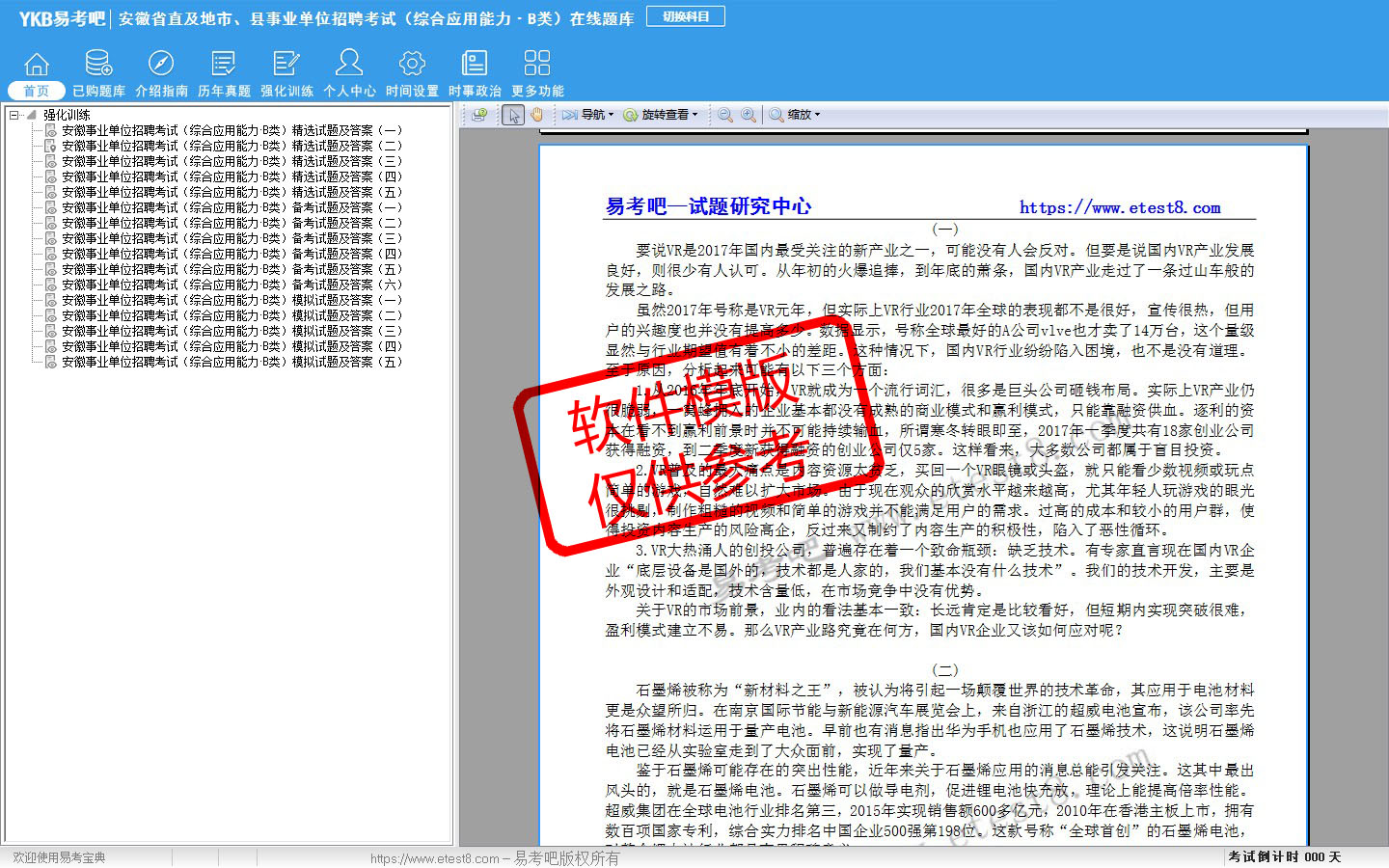
Task: Select the hand pan tool
Action: (x=536, y=115)
